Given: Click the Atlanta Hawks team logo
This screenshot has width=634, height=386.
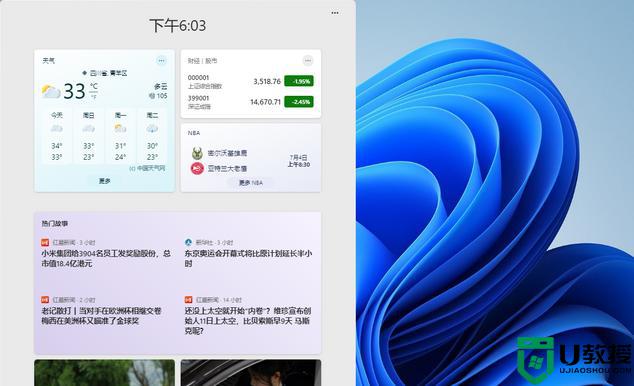Looking at the screenshot, I should coord(197,168).
